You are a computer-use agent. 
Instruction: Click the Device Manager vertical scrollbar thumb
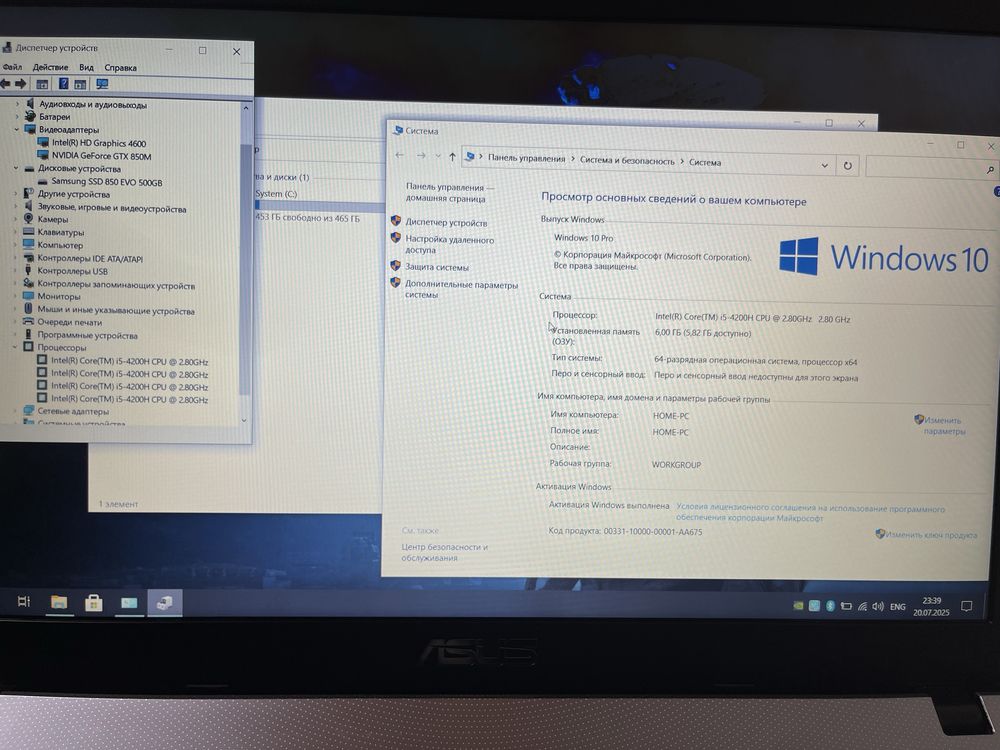pos(245,268)
